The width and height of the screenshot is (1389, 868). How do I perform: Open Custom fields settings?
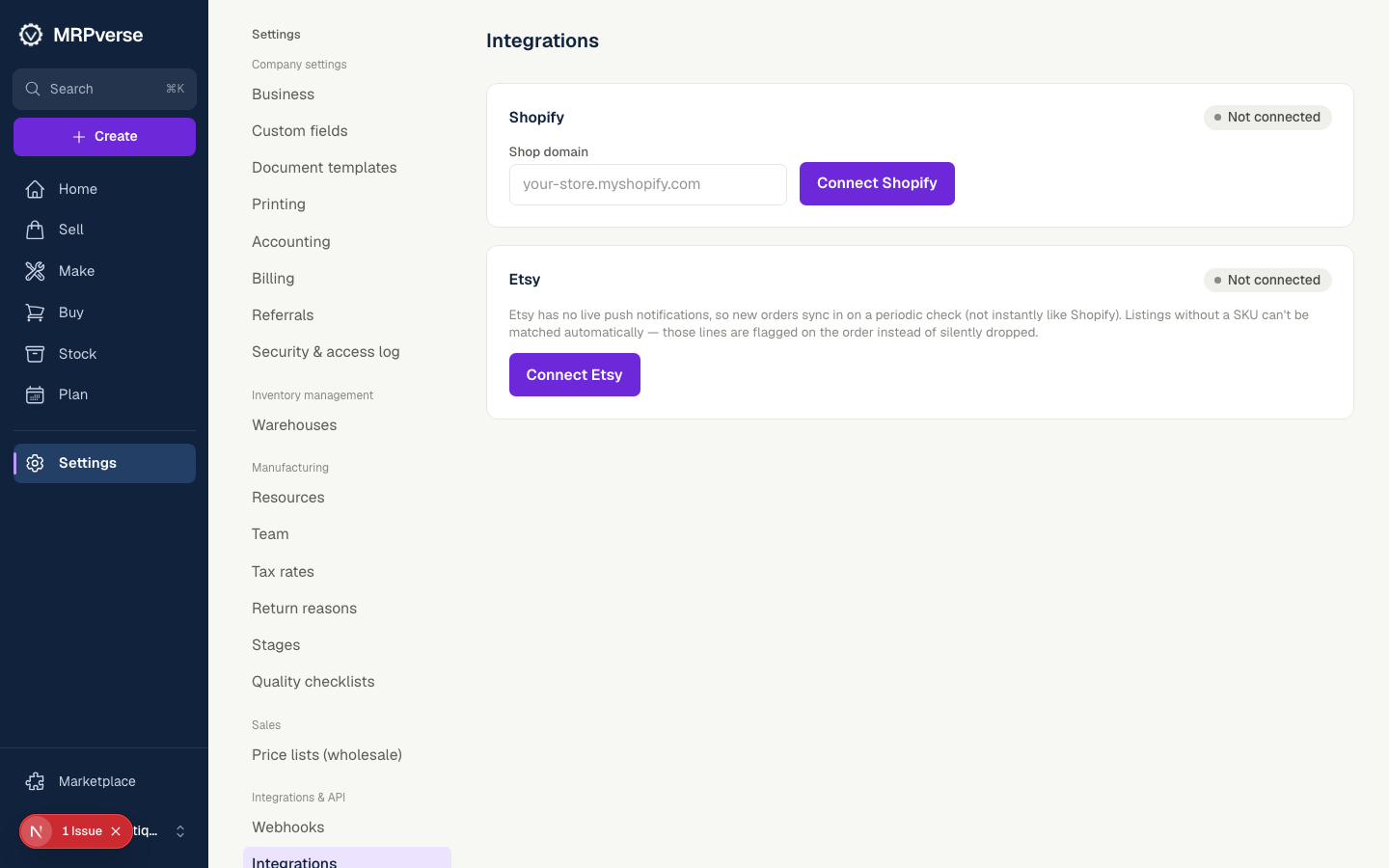click(x=300, y=131)
